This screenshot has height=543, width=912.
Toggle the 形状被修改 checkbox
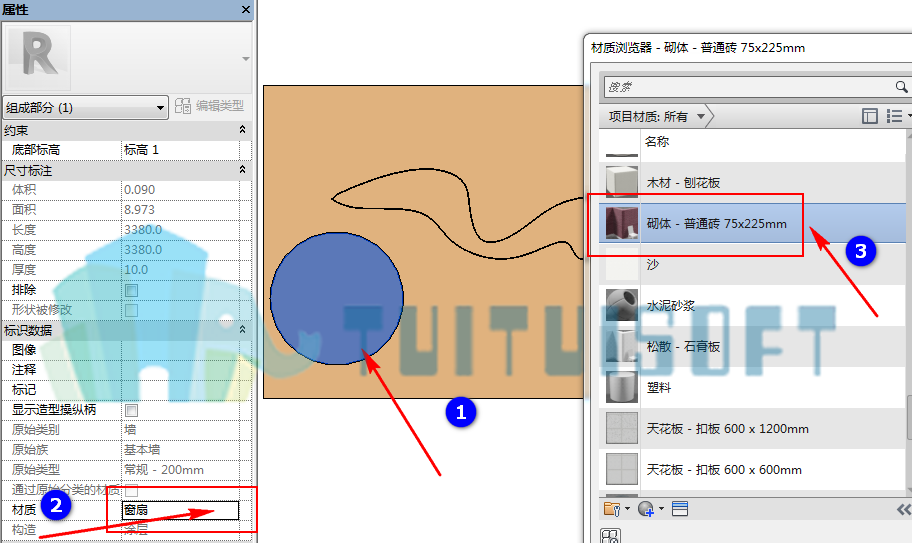(x=131, y=310)
